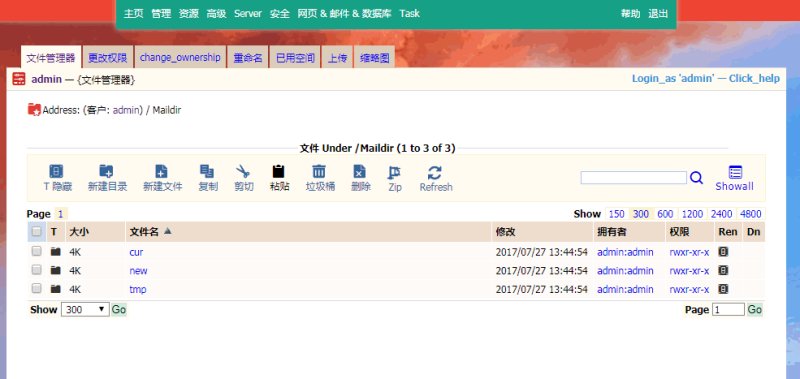
Task: Click the 剪切 scissors icon
Action: coord(243,171)
